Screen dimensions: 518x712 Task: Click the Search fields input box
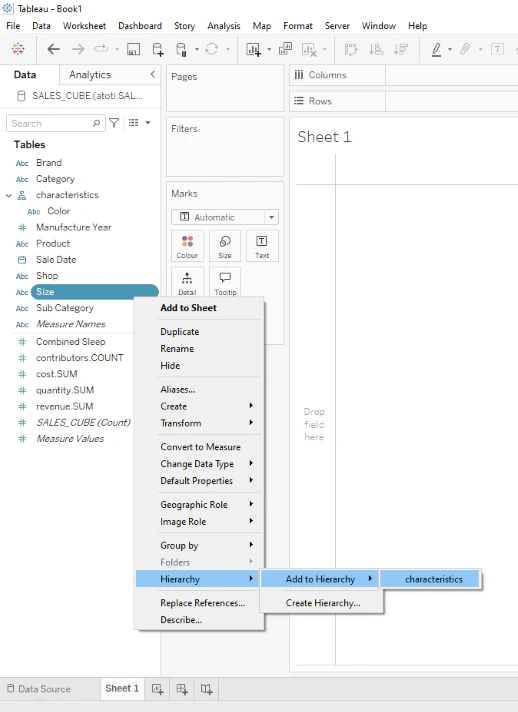tap(56, 123)
